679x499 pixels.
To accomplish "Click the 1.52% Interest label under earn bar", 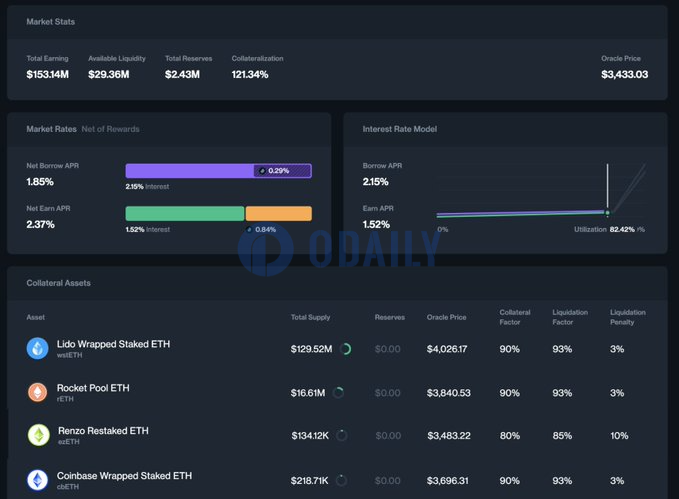I will pyautogui.click(x=148, y=230).
